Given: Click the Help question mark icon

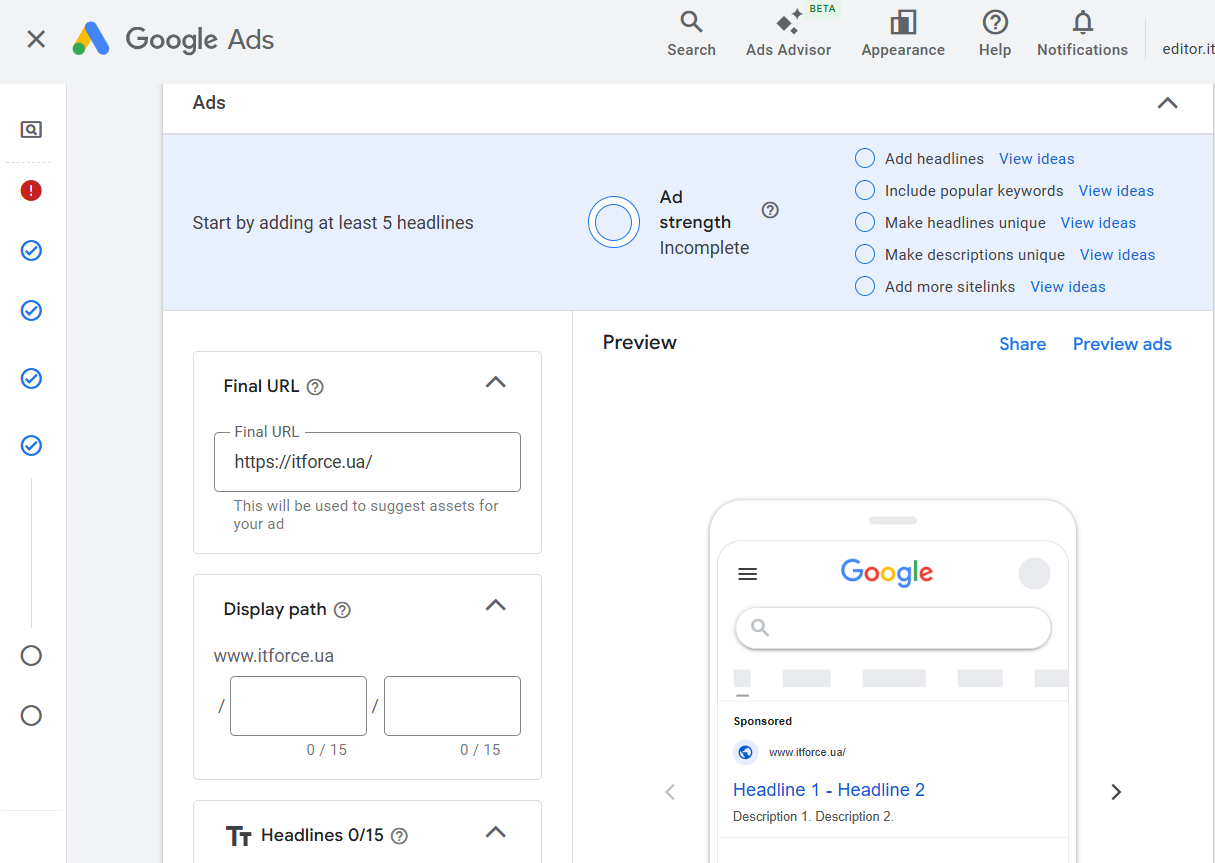Looking at the screenshot, I should [994, 23].
